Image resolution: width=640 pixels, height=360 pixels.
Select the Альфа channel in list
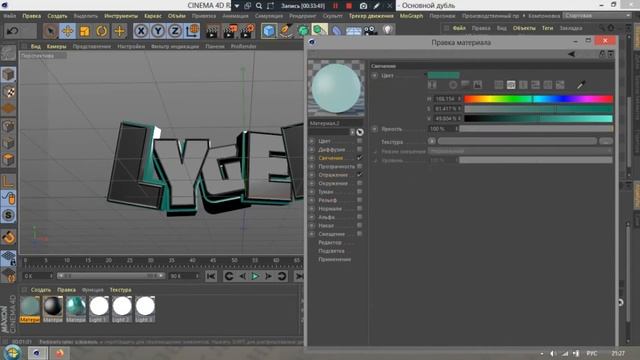tap(326, 217)
